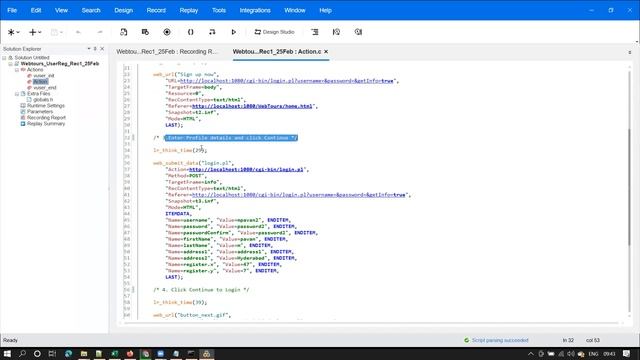Open Runtime Settings in Solution Explorer

46,105
